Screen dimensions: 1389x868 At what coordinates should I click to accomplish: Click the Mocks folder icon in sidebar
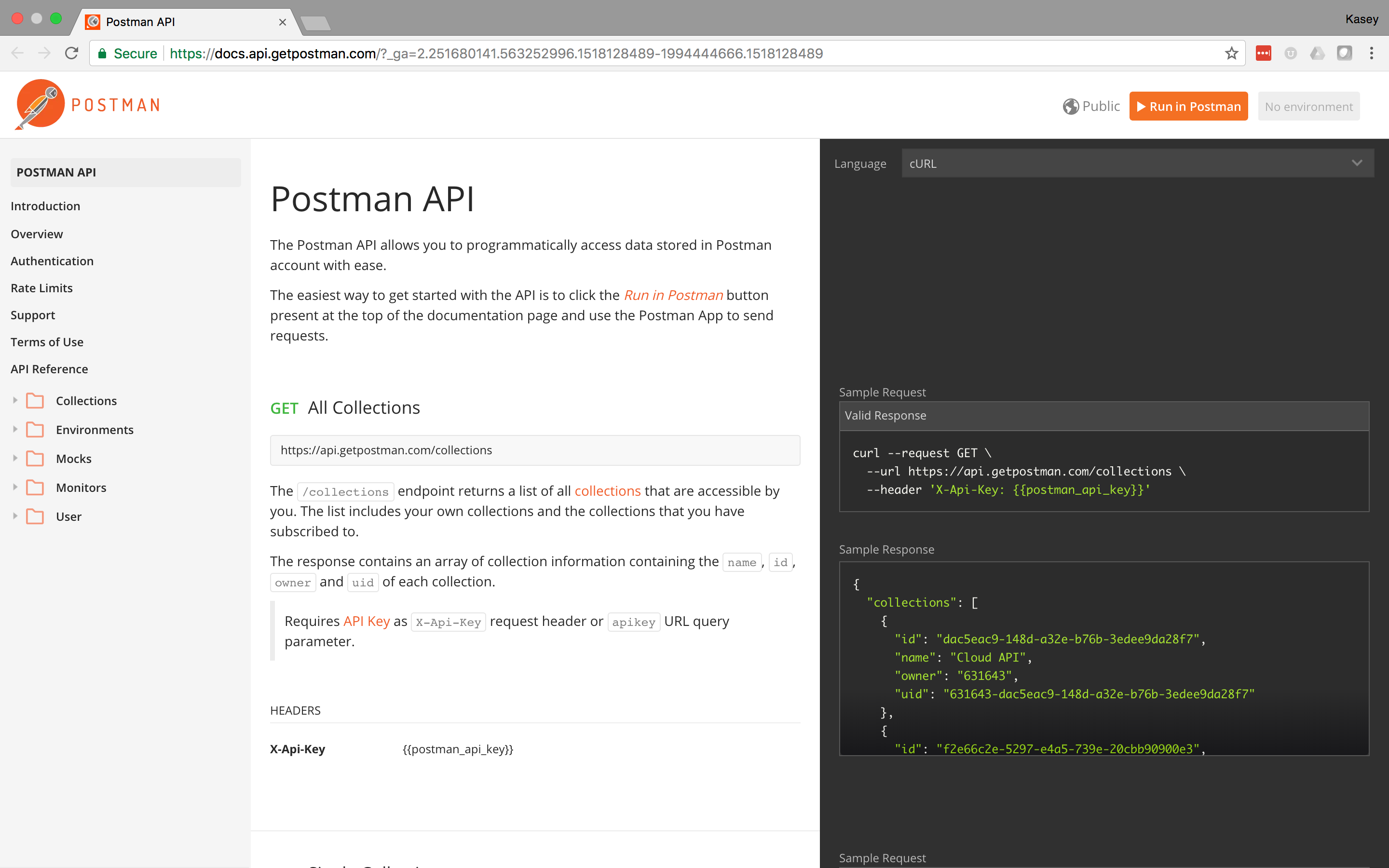[x=35, y=458]
